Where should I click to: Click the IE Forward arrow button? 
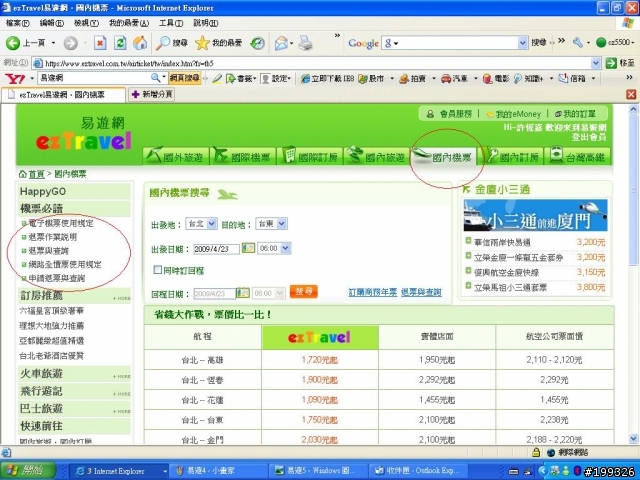pyautogui.click(x=71, y=43)
